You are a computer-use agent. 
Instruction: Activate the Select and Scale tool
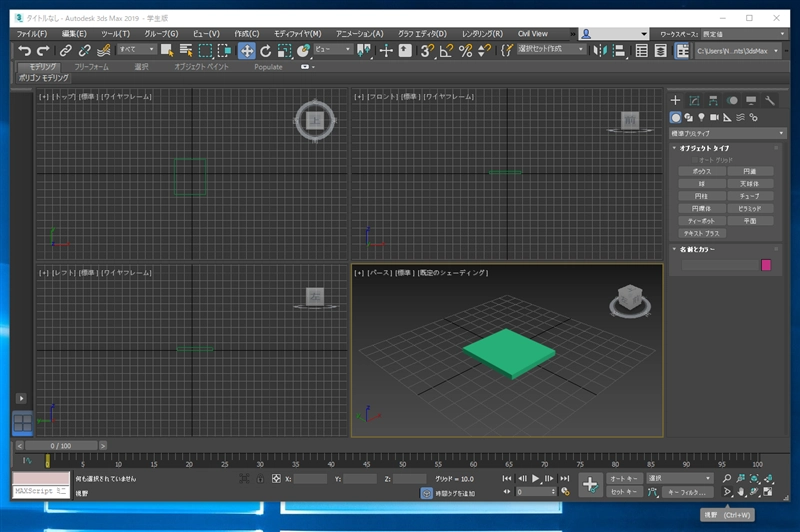pos(284,50)
